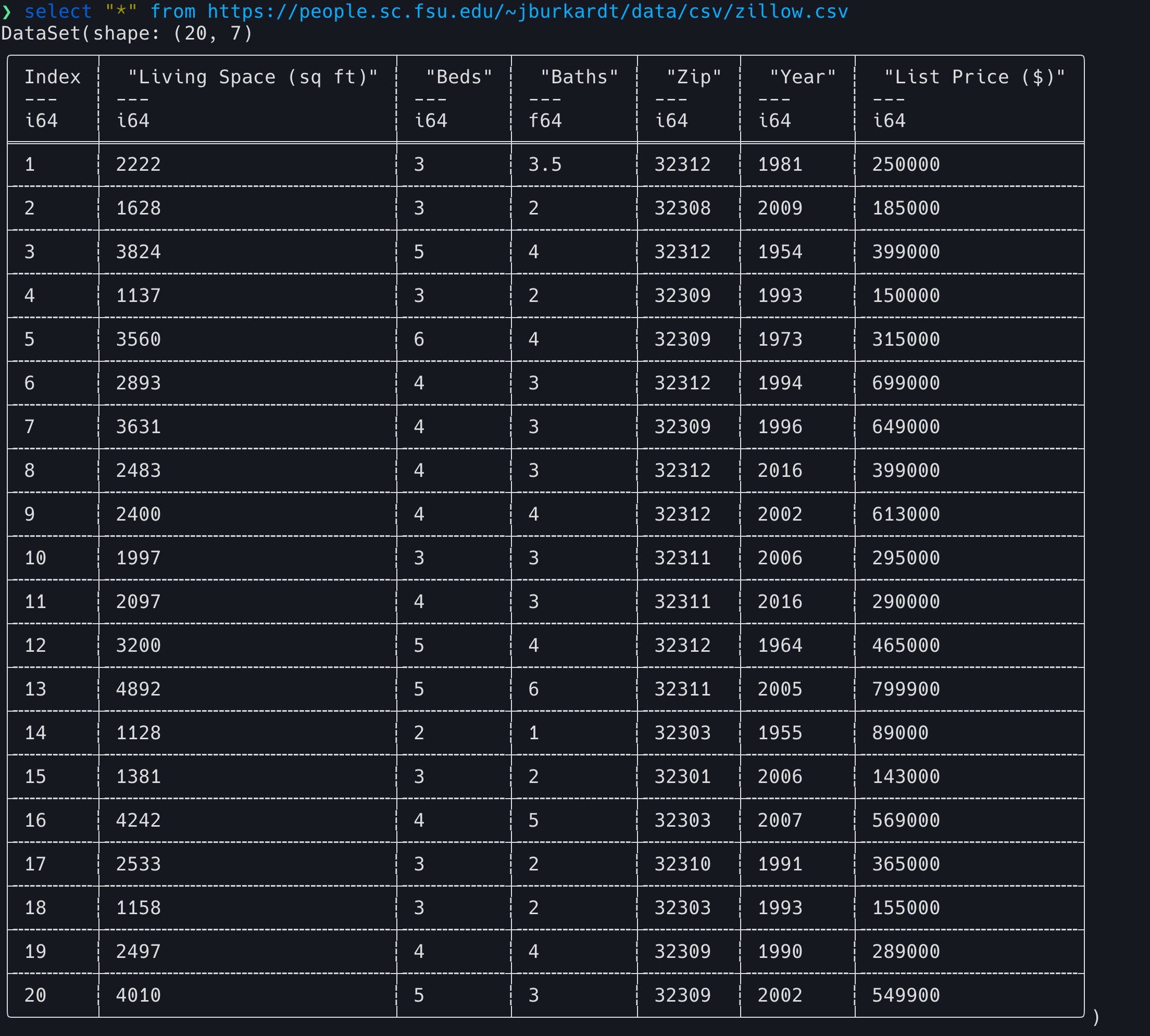
Task: Click the zip value 32301
Action: [682, 776]
